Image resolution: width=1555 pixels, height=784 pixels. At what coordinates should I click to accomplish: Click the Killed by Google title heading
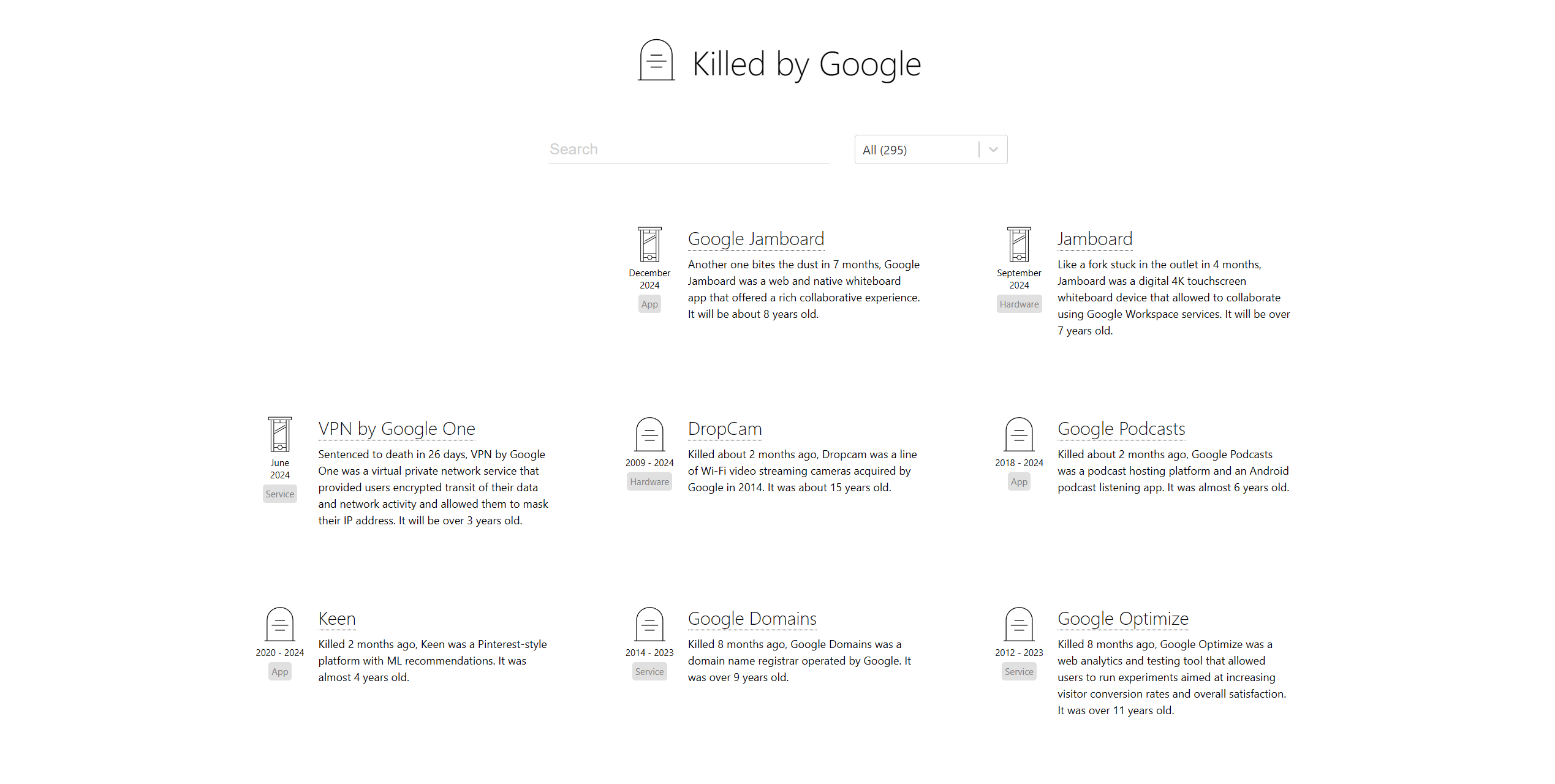(806, 64)
